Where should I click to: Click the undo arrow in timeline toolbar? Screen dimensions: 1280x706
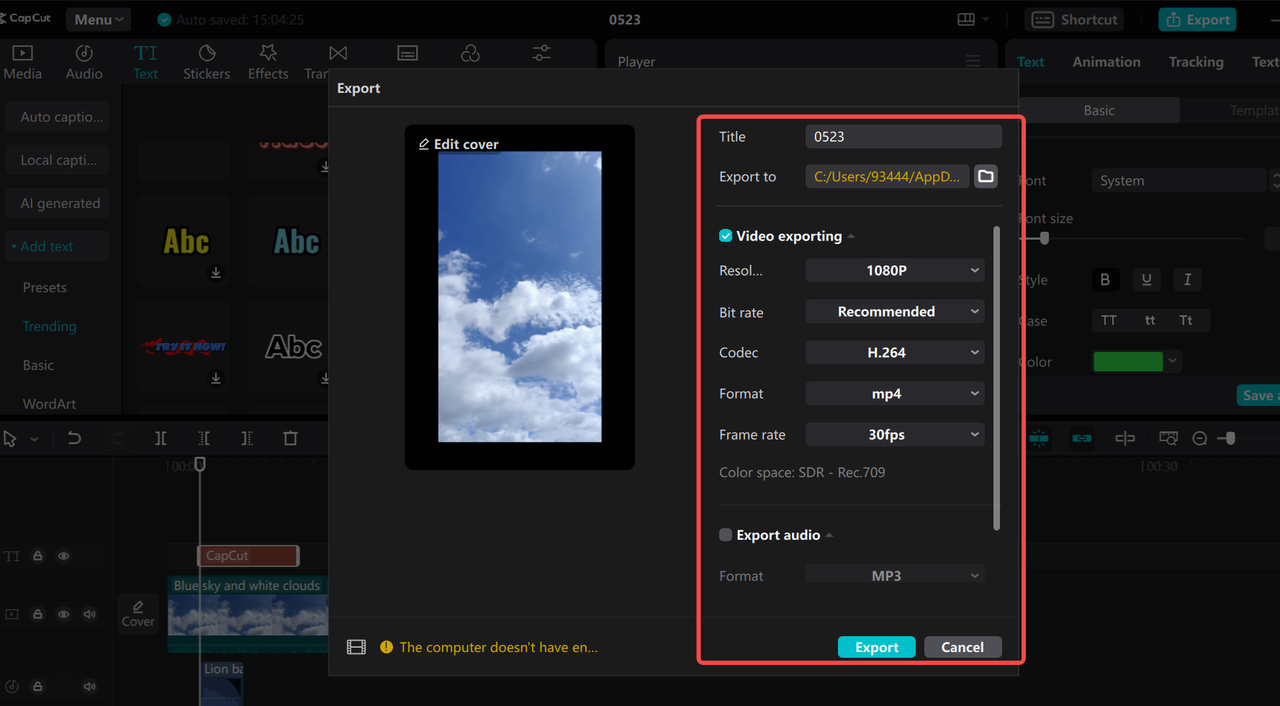coord(74,438)
